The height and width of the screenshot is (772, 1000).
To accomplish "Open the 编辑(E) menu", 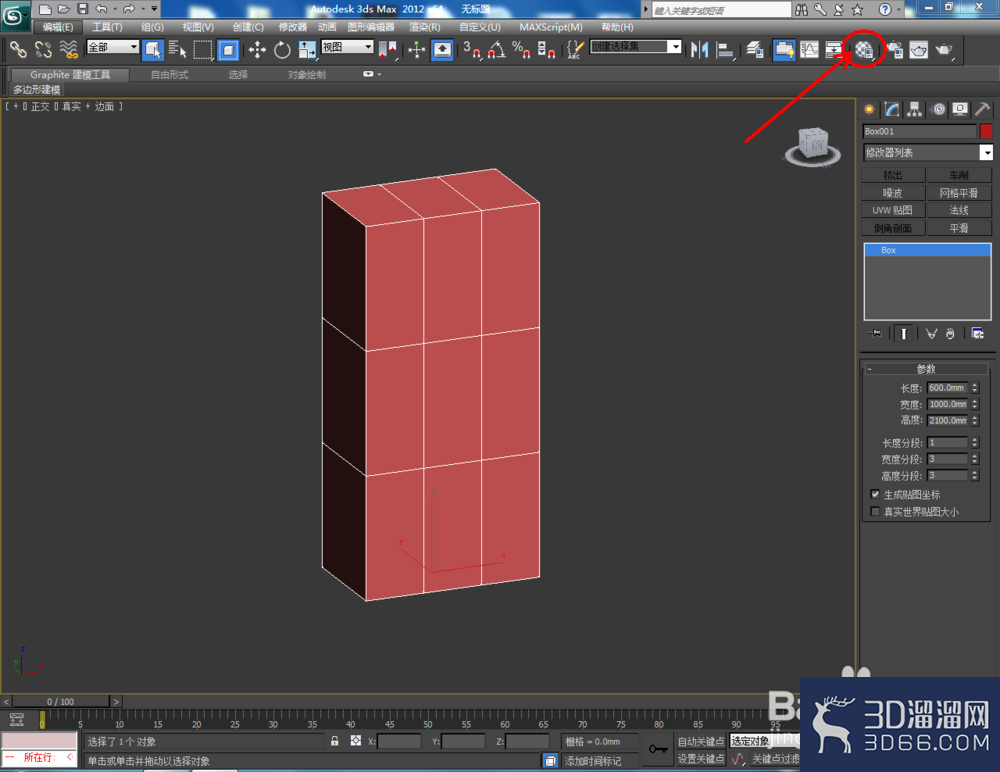I will point(57,27).
